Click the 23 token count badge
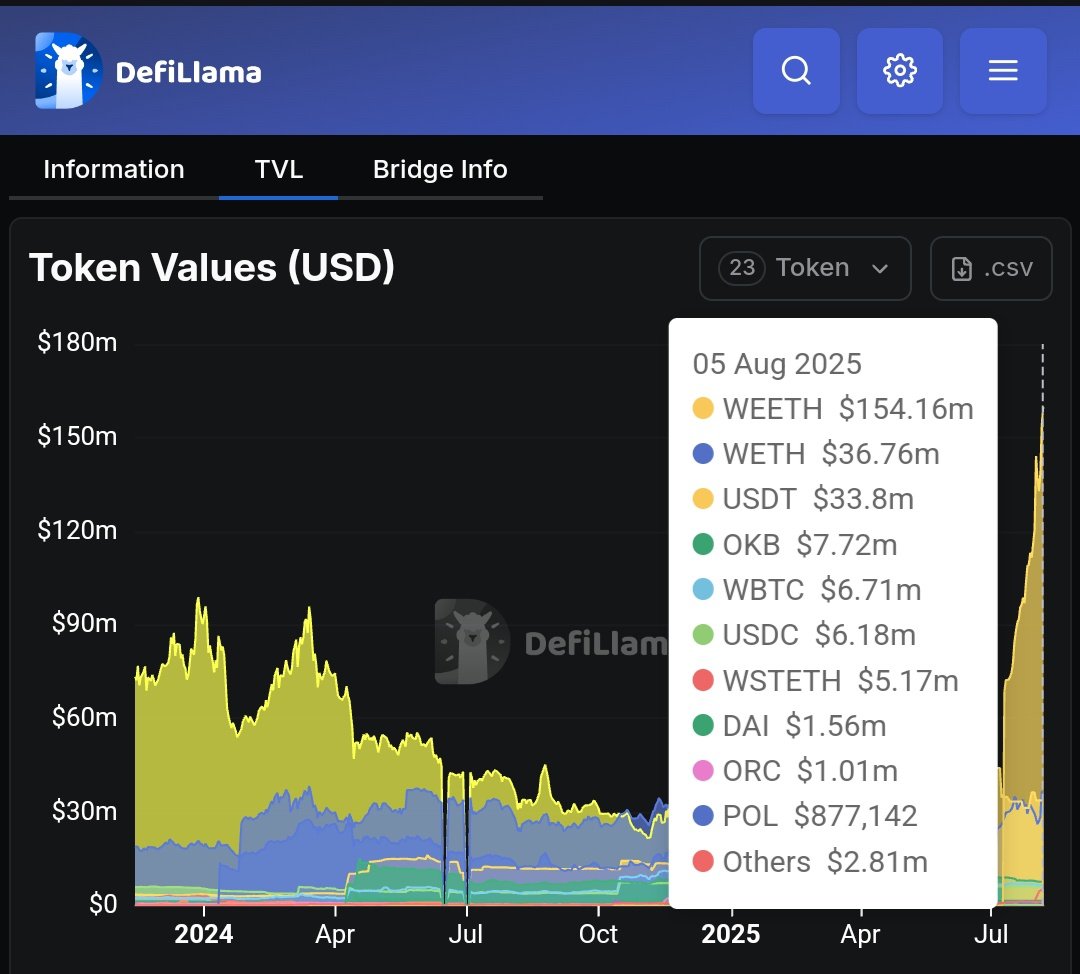The image size is (1080, 974). (742, 268)
